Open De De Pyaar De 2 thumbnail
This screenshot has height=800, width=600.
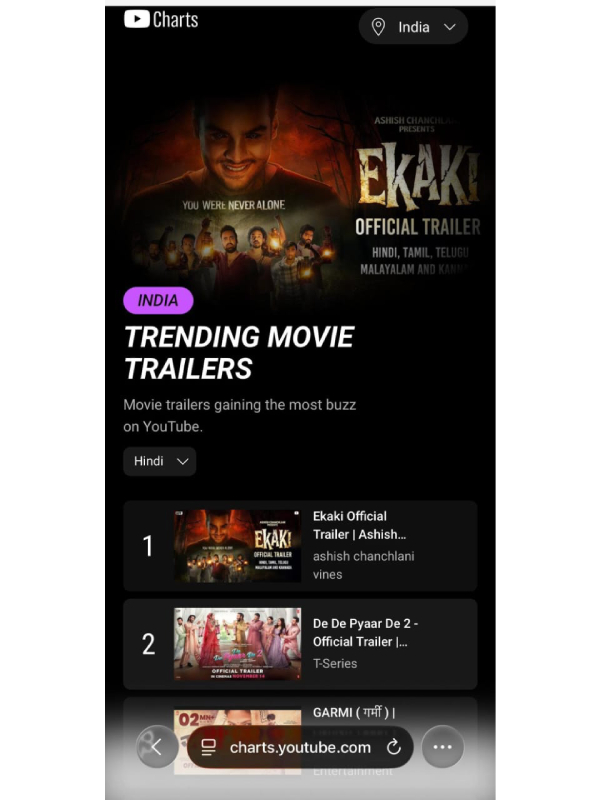point(237,644)
